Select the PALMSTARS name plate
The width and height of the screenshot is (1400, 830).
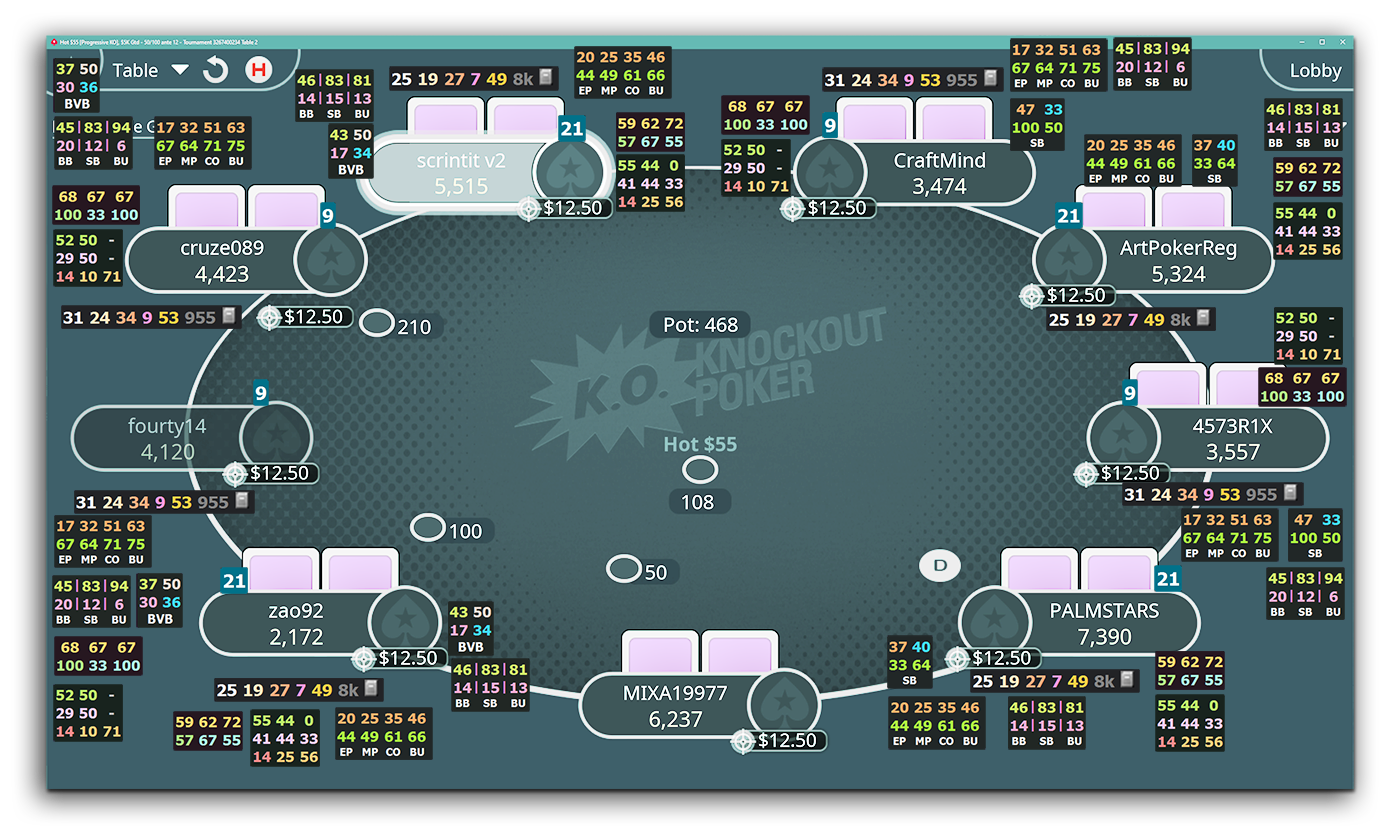tap(1079, 622)
